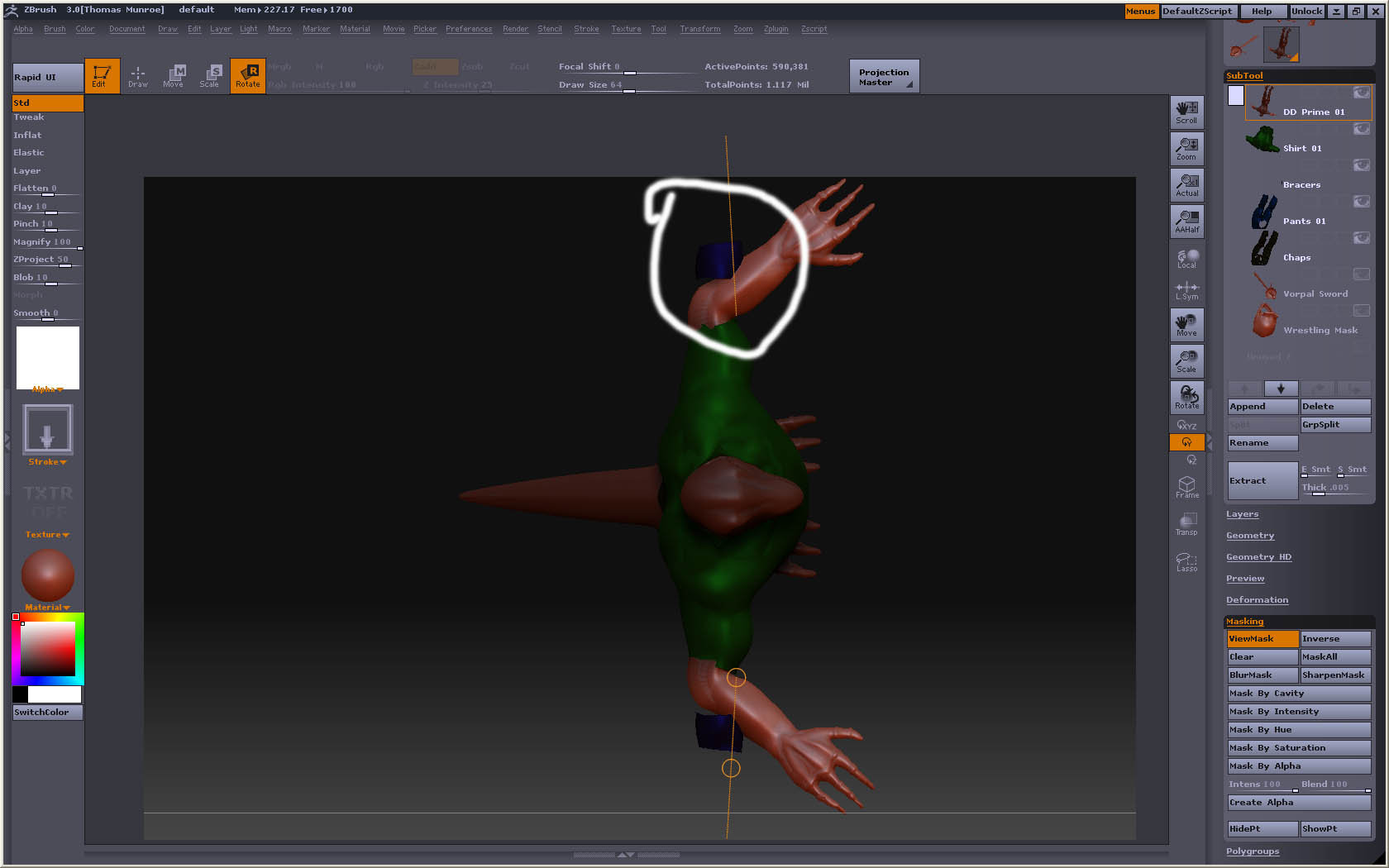Expand Geometry HD section
This screenshot has height=868, width=1389.
tap(1258, 557)
